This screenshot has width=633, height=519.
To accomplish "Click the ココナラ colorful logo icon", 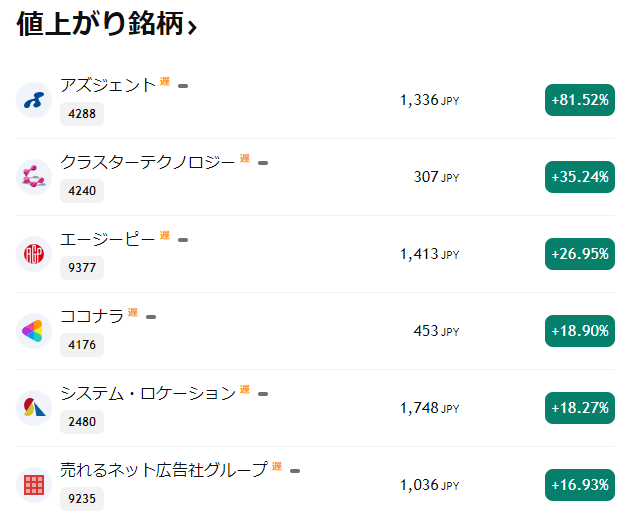I will click(x=34, y=331).
